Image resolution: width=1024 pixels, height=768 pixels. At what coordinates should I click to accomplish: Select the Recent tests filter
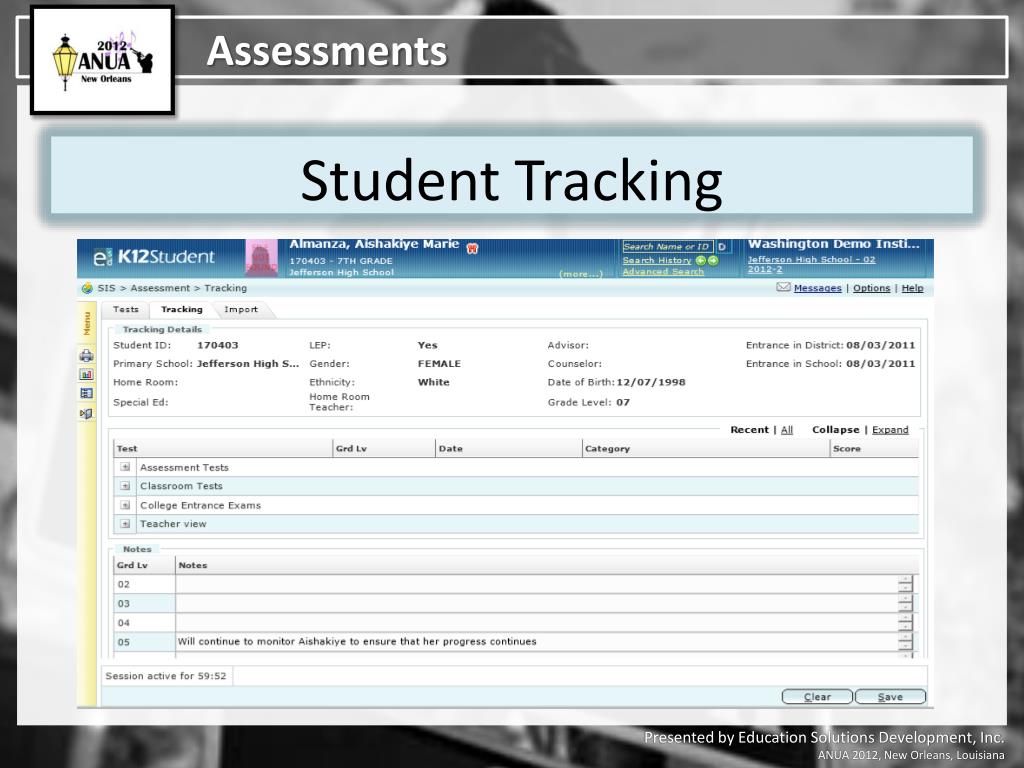749,430
